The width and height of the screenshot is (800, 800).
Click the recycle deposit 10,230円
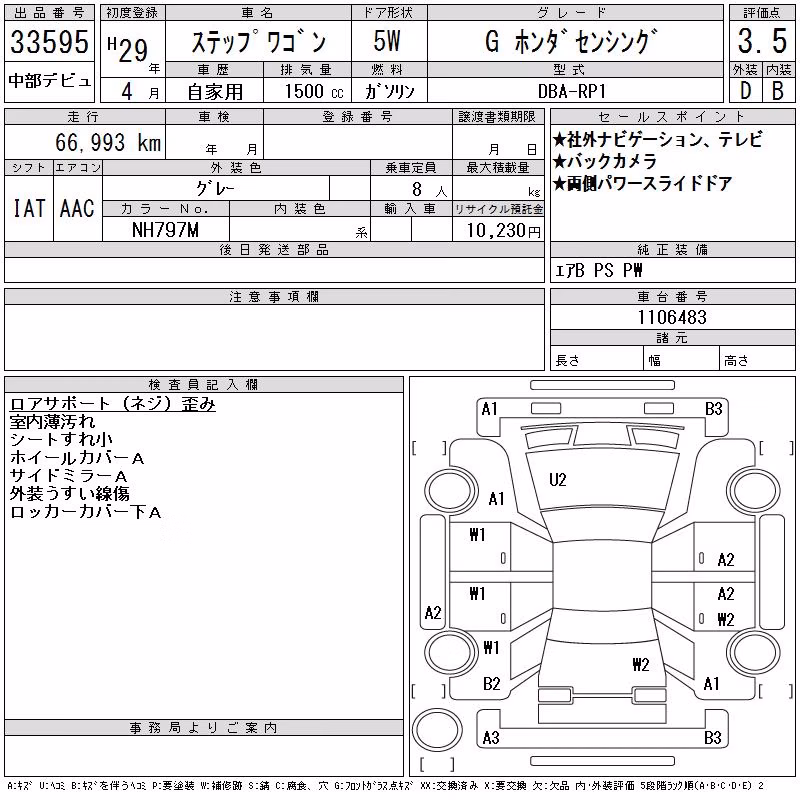click(x=503, y=231)
